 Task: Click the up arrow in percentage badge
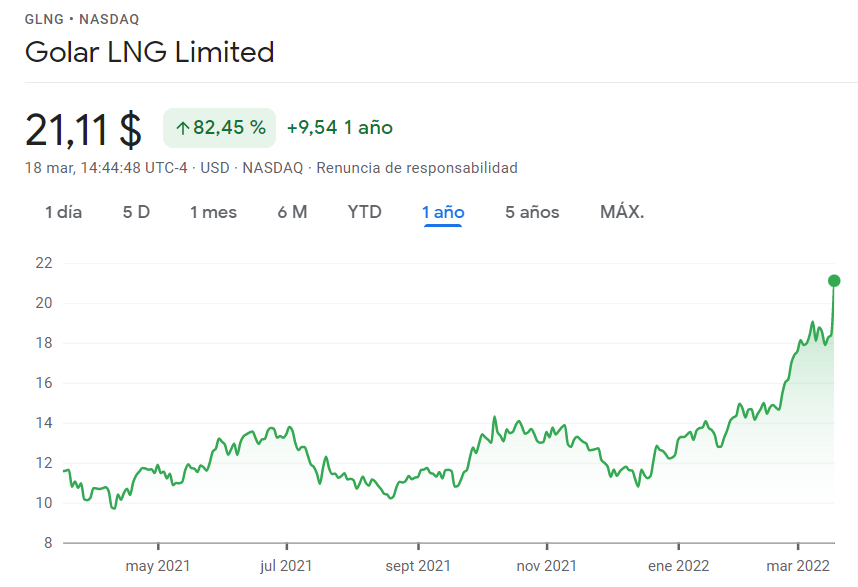click(183, 129)
